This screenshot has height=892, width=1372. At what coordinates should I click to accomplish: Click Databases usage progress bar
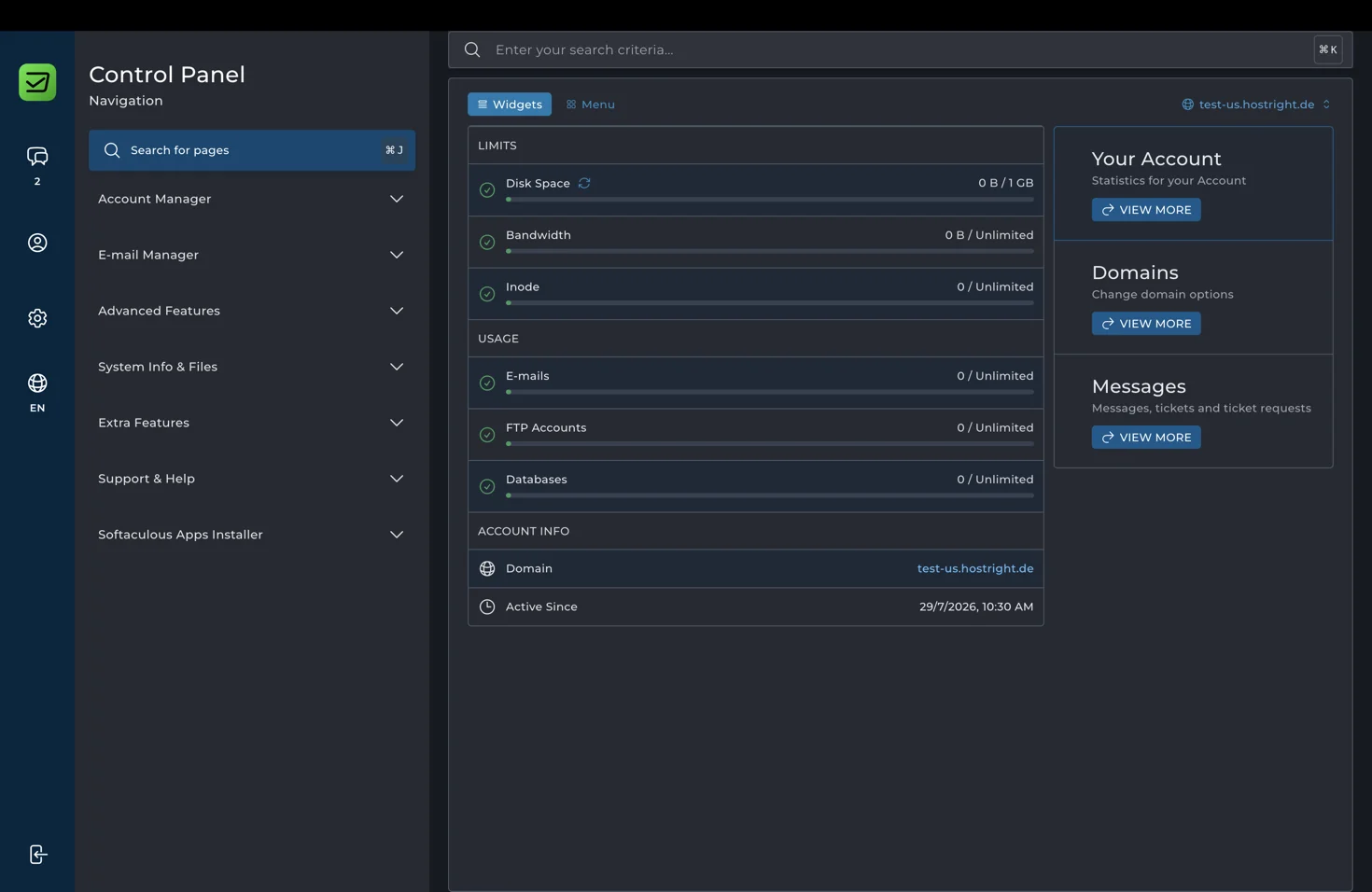pyautogui.click(x=770, y=495)
